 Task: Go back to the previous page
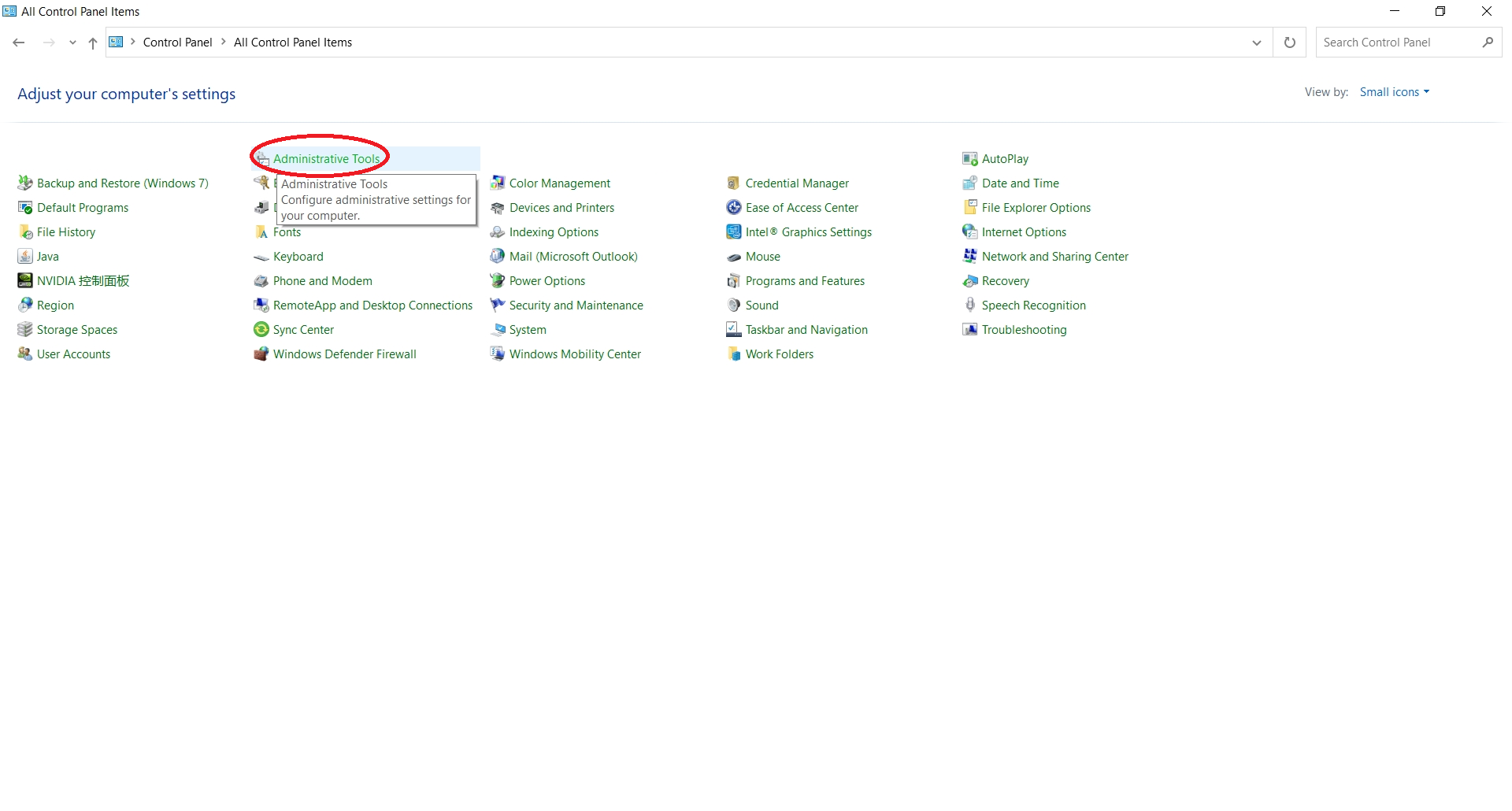(x=19, y=43)
